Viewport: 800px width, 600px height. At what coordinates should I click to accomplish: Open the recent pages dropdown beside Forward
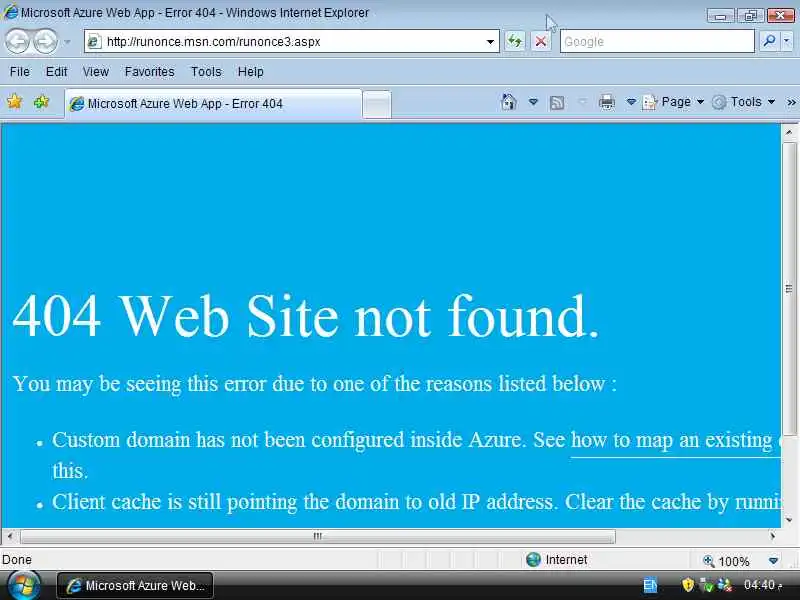click(x=67, y=42)
